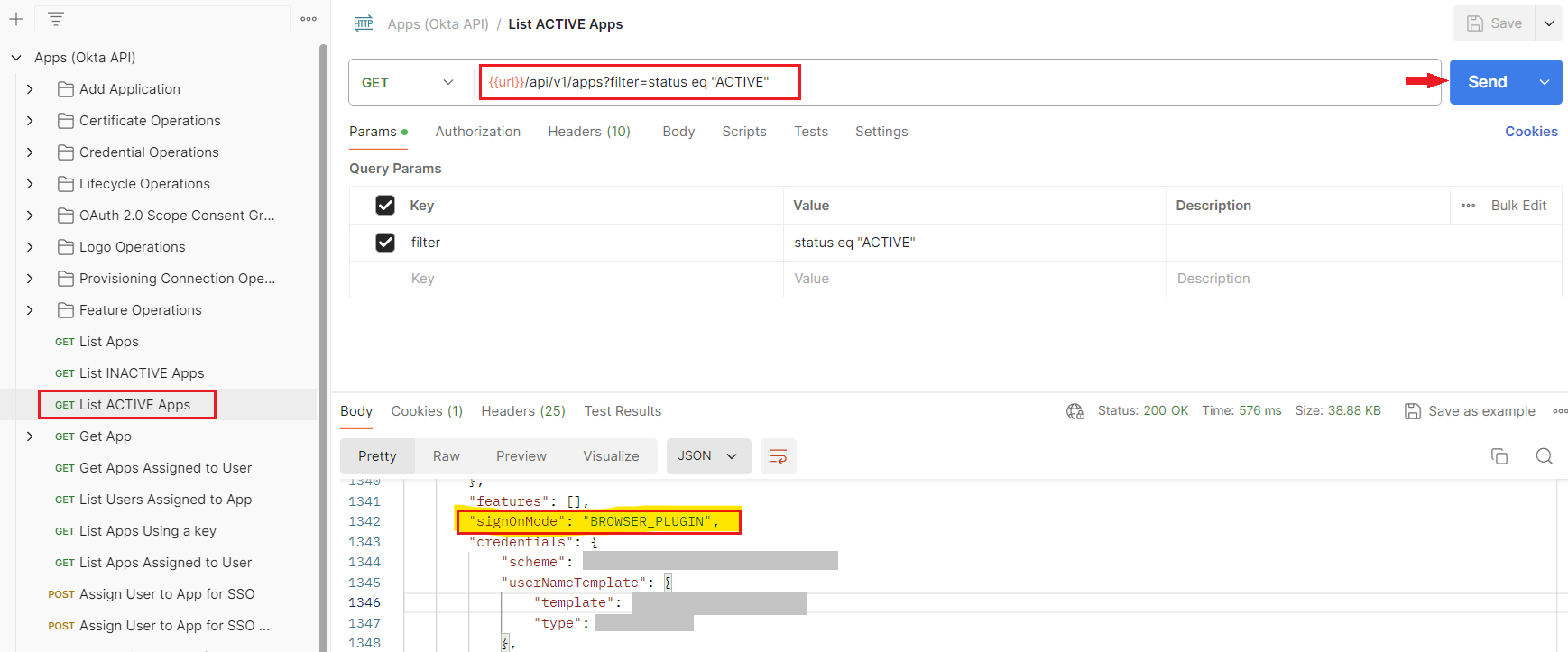Viewport: 1568px width, 652px height.
Task: Open query params three-dot options next to Bulk Edit
Action: [1468, 206]
